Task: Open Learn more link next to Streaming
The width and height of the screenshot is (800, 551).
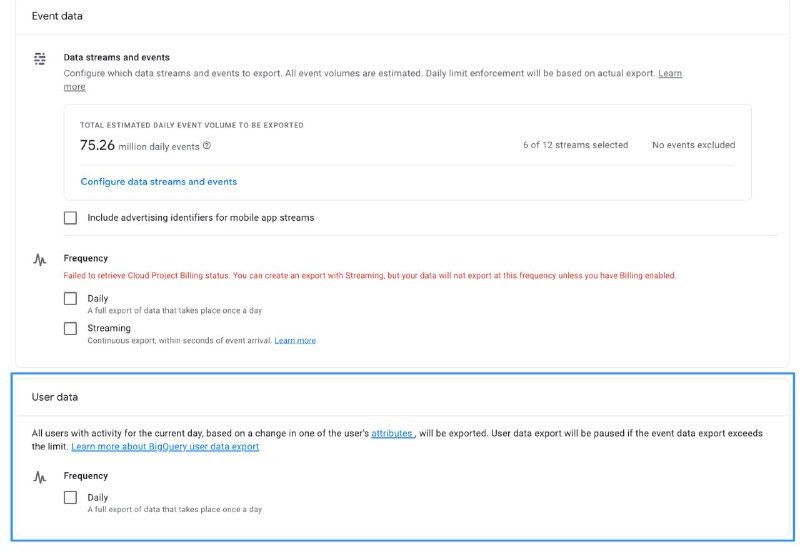Action: tap(295, 340)
